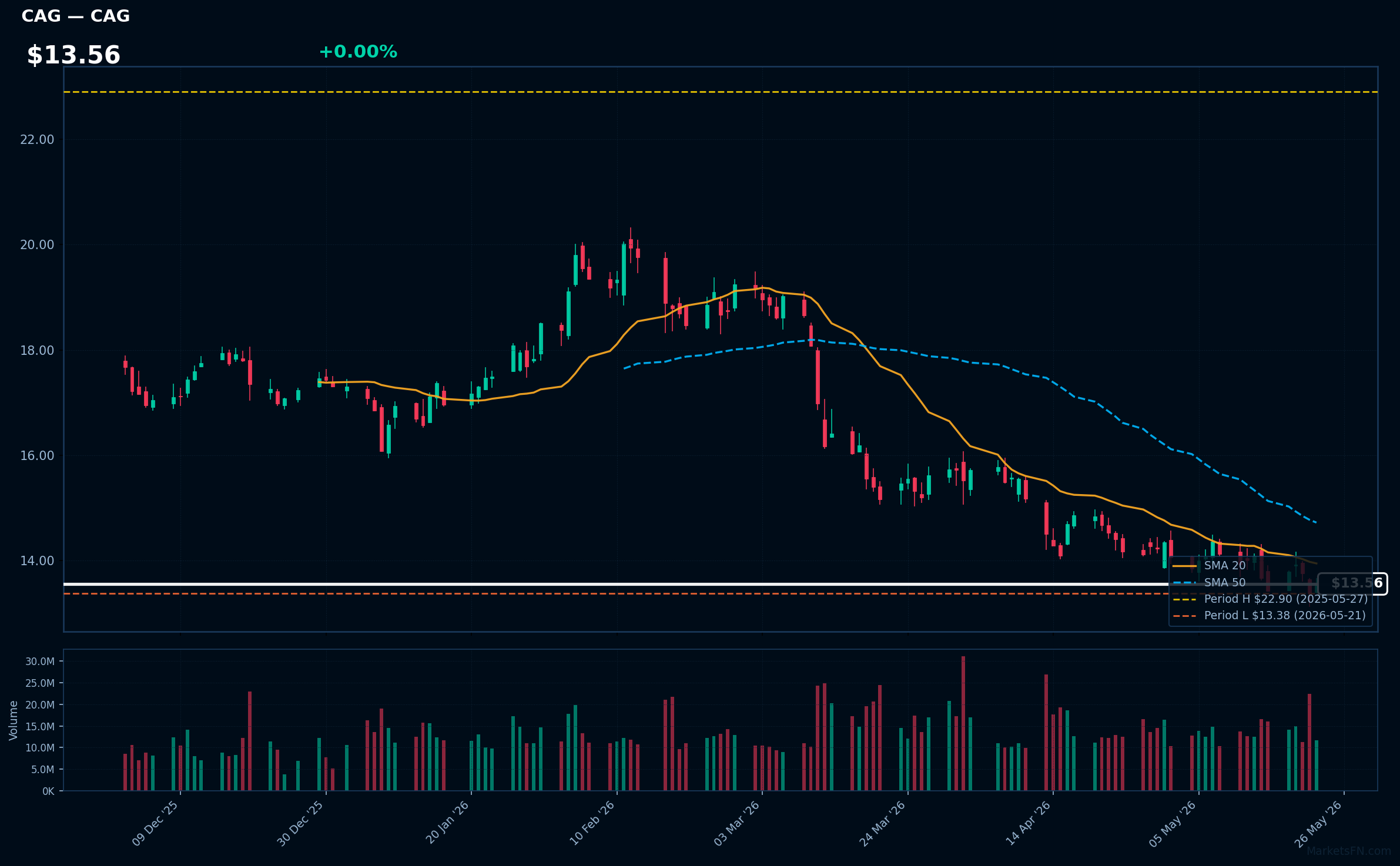The image size is (1400, 866).
Task: Click the 25.0M volume axis label
Action: [x=40, y=683]
